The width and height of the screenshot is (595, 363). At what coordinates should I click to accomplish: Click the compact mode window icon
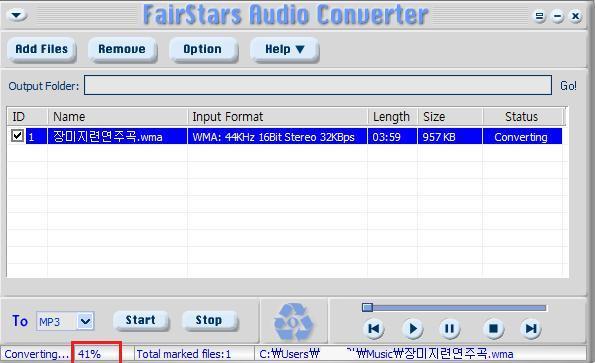[x=539, y=16]
